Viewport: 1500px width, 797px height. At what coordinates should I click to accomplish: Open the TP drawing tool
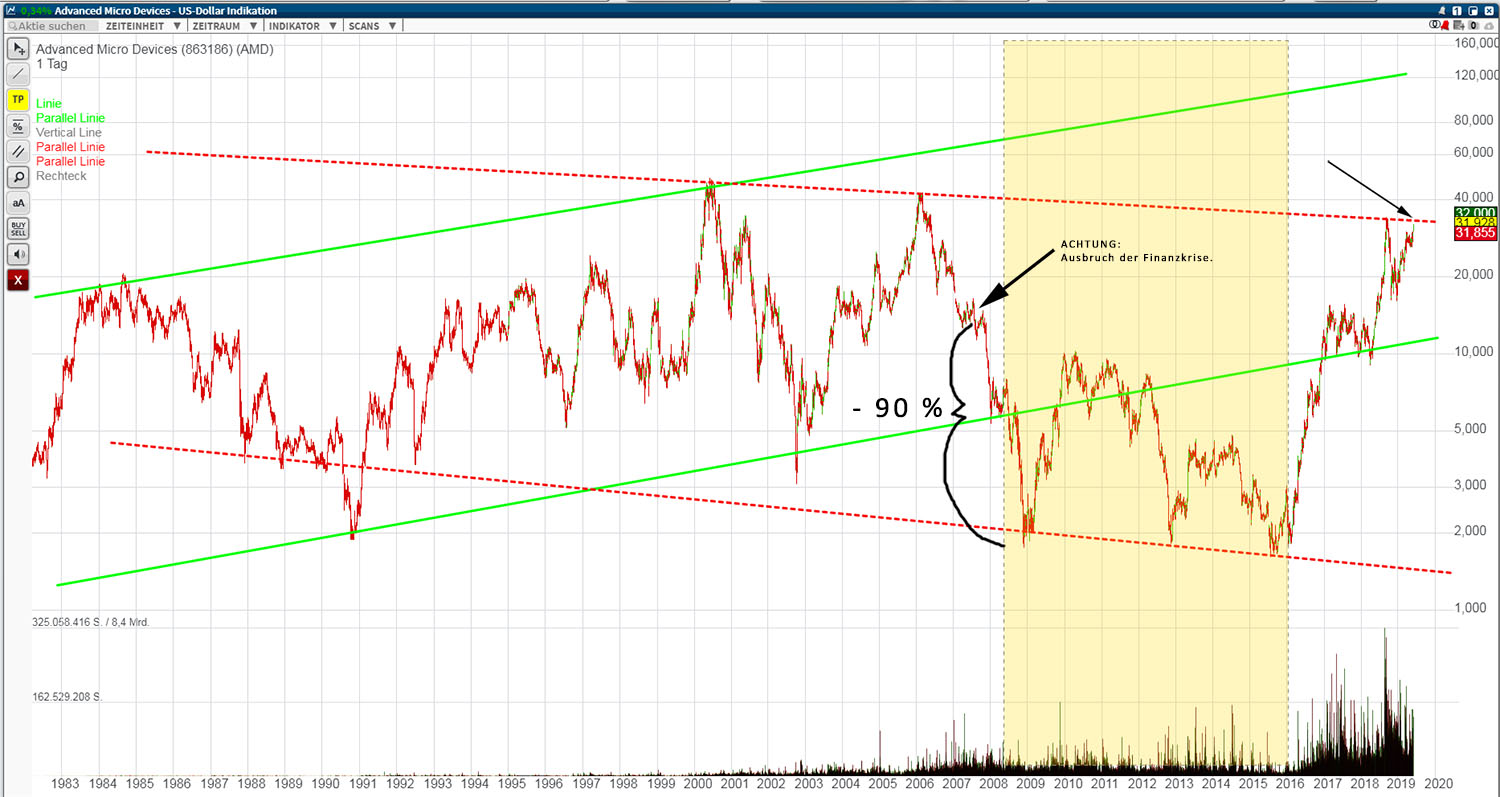17,99
